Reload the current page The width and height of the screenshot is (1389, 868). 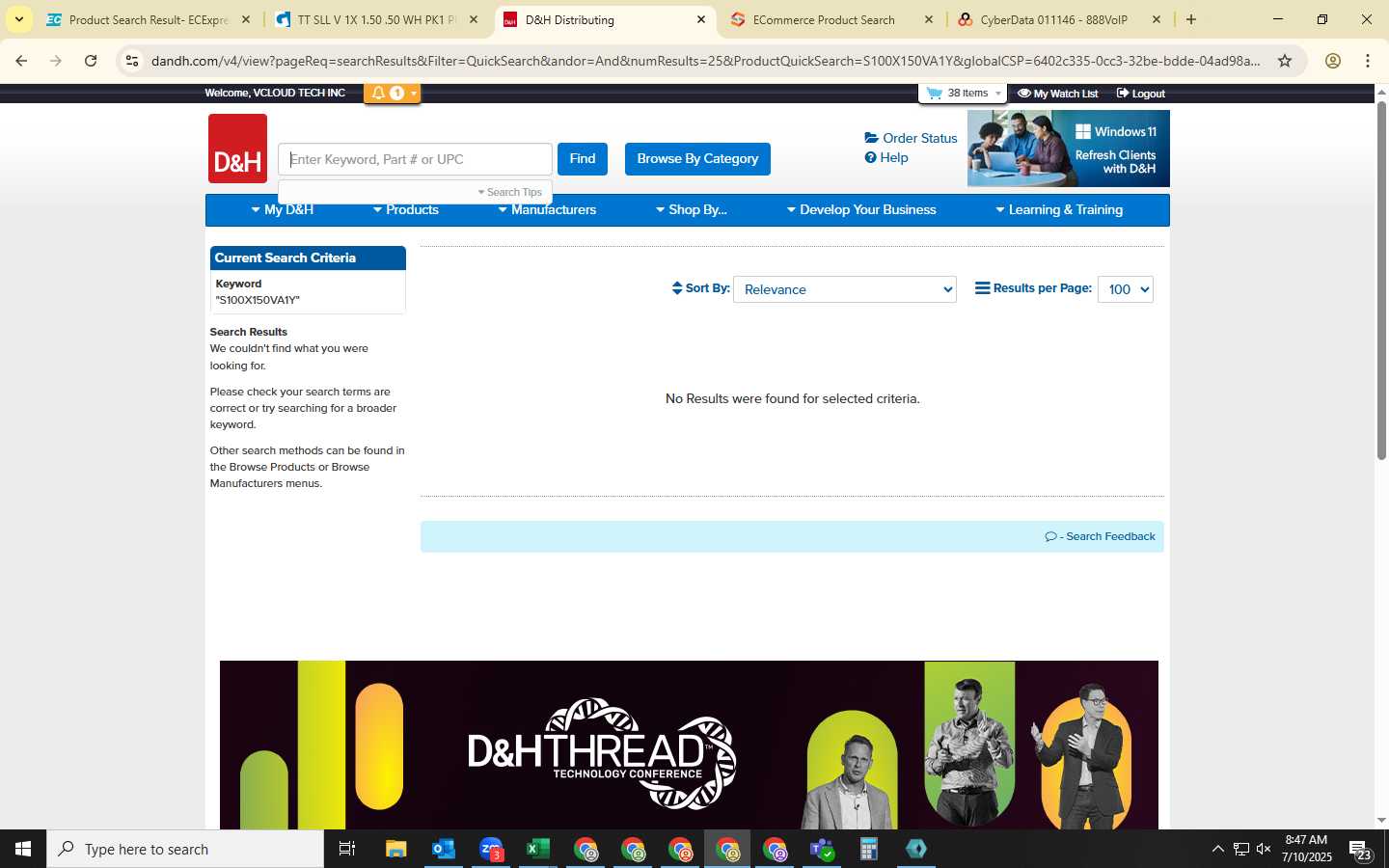click(x=91, y=61)
